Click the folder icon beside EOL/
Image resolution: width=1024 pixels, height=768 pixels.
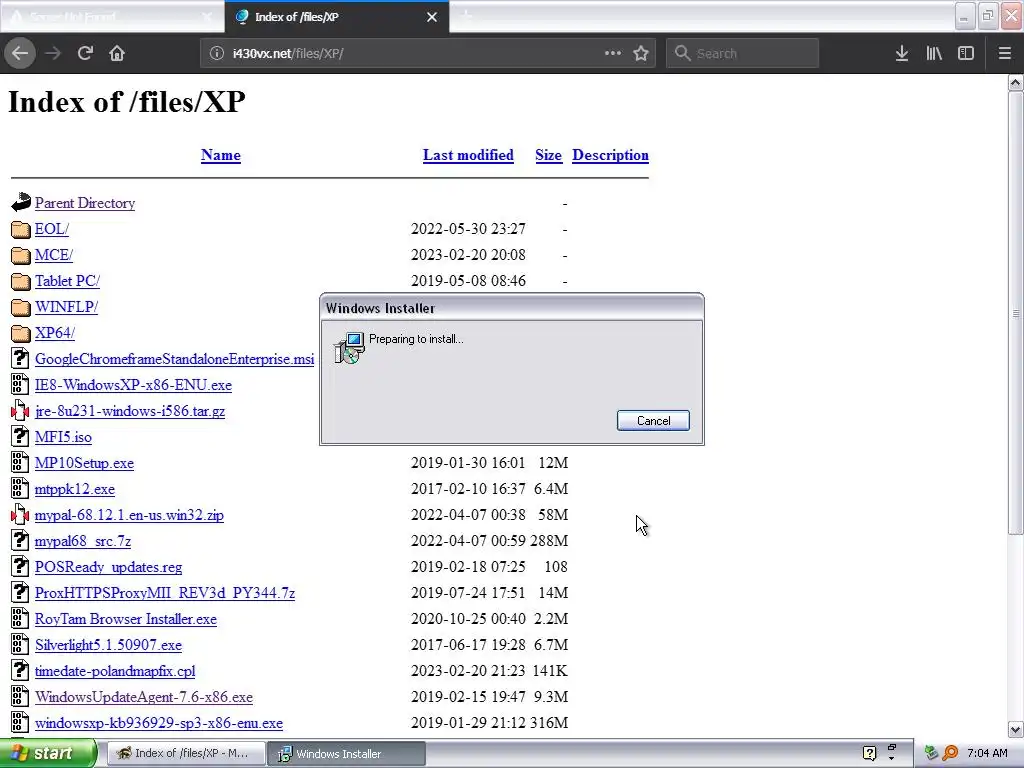(x=21, y=229)
